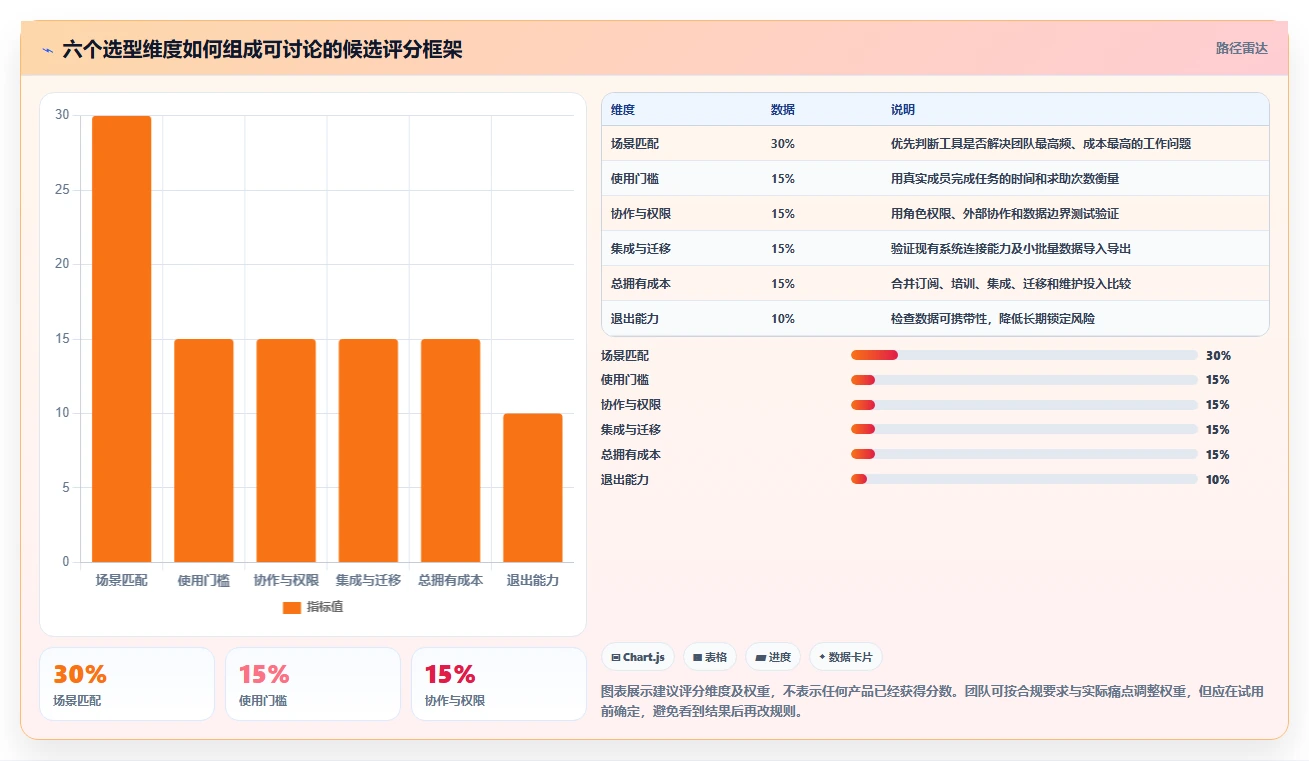Screen dimensions: 1309x761
Task: Click the 表格 tag
Action: click(710, 657)
